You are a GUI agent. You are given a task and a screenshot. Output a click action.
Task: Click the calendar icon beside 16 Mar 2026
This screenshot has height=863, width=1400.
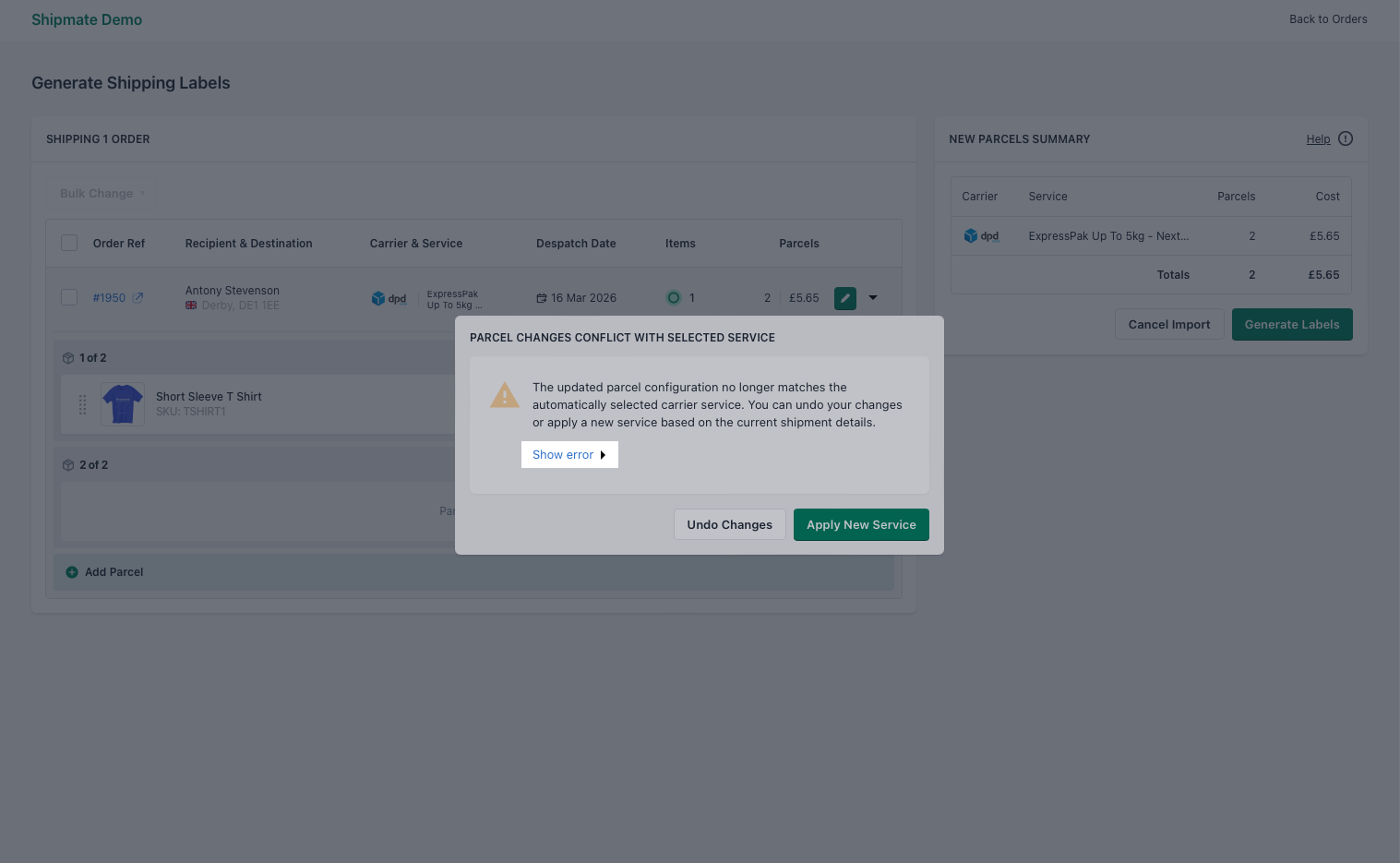pos(543,297)
